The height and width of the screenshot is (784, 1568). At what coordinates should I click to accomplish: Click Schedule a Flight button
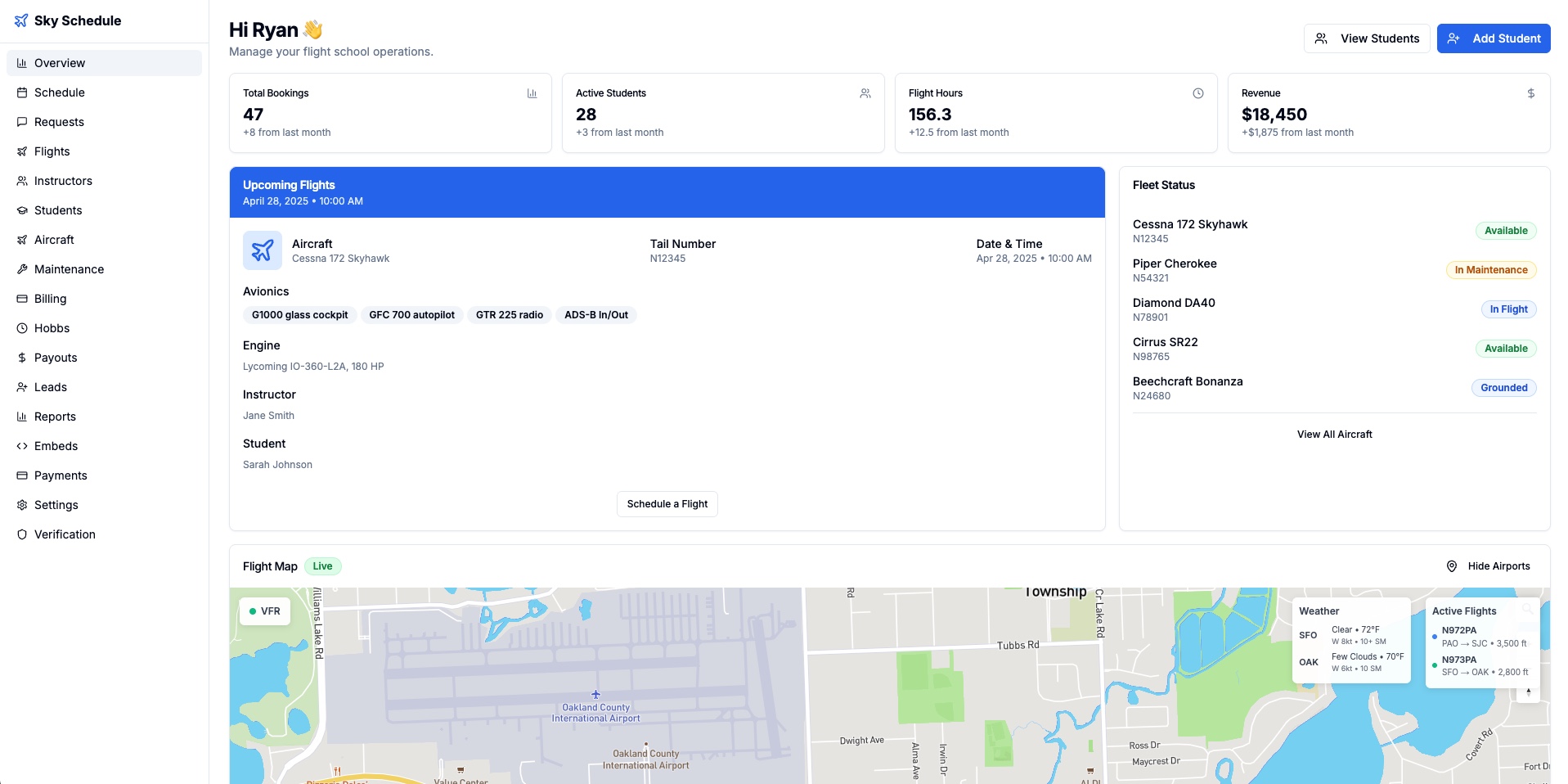(x=667, y=504)
